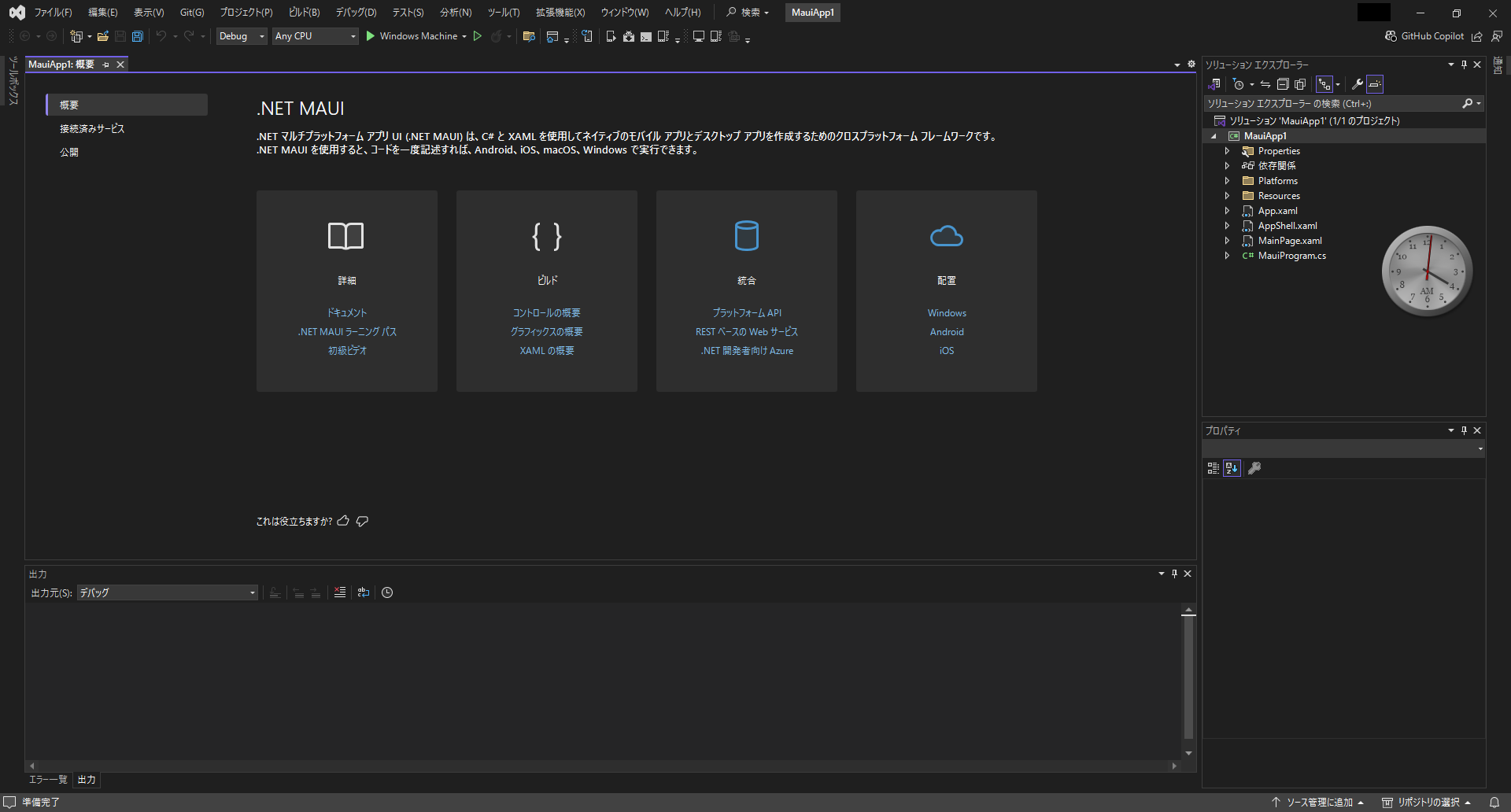Click notifications bell in status bar

tap(1494, 803)
